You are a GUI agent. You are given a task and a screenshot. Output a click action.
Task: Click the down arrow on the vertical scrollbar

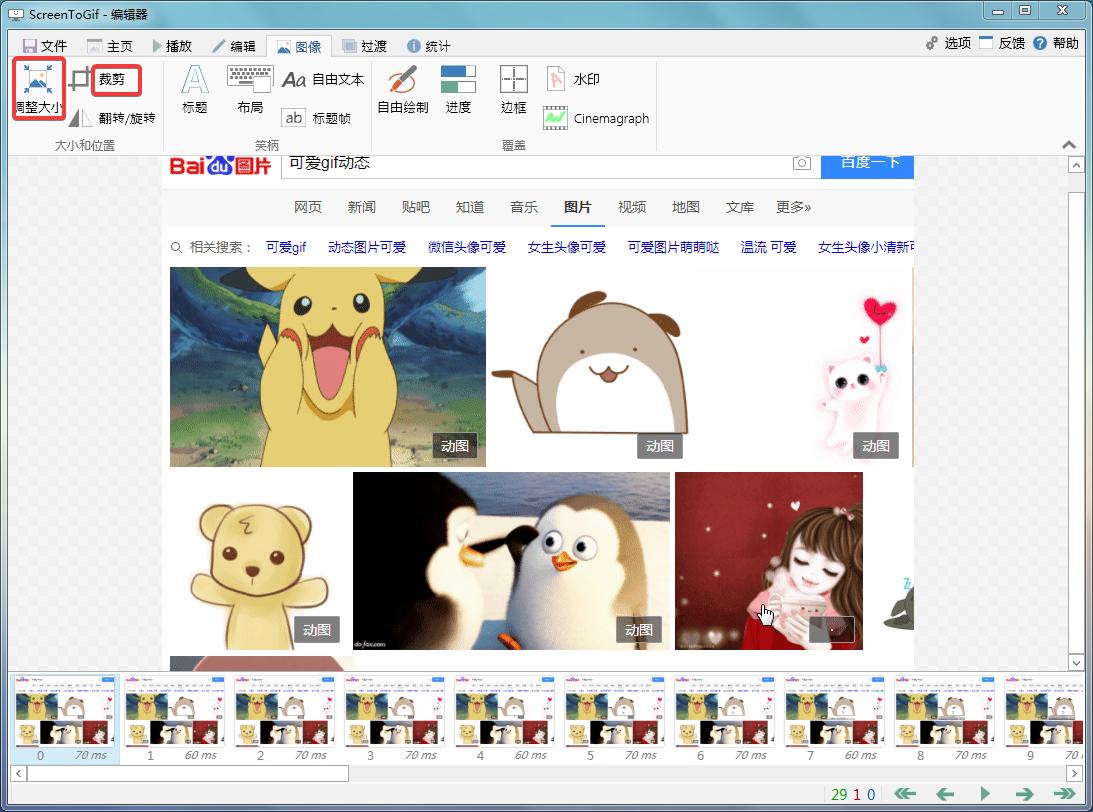click(x=1076, y=663)
